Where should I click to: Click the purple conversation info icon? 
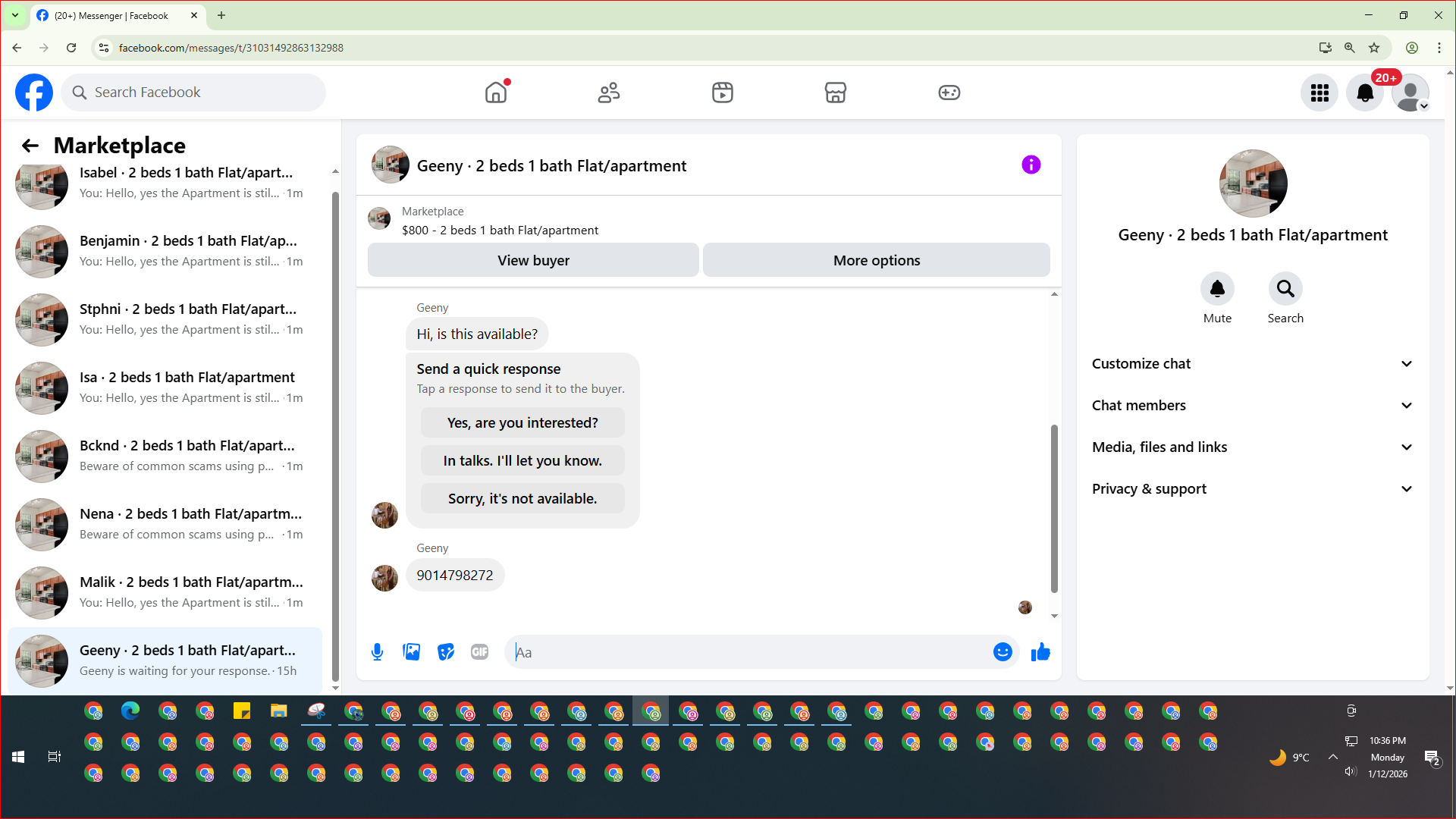coord(1031,165)
